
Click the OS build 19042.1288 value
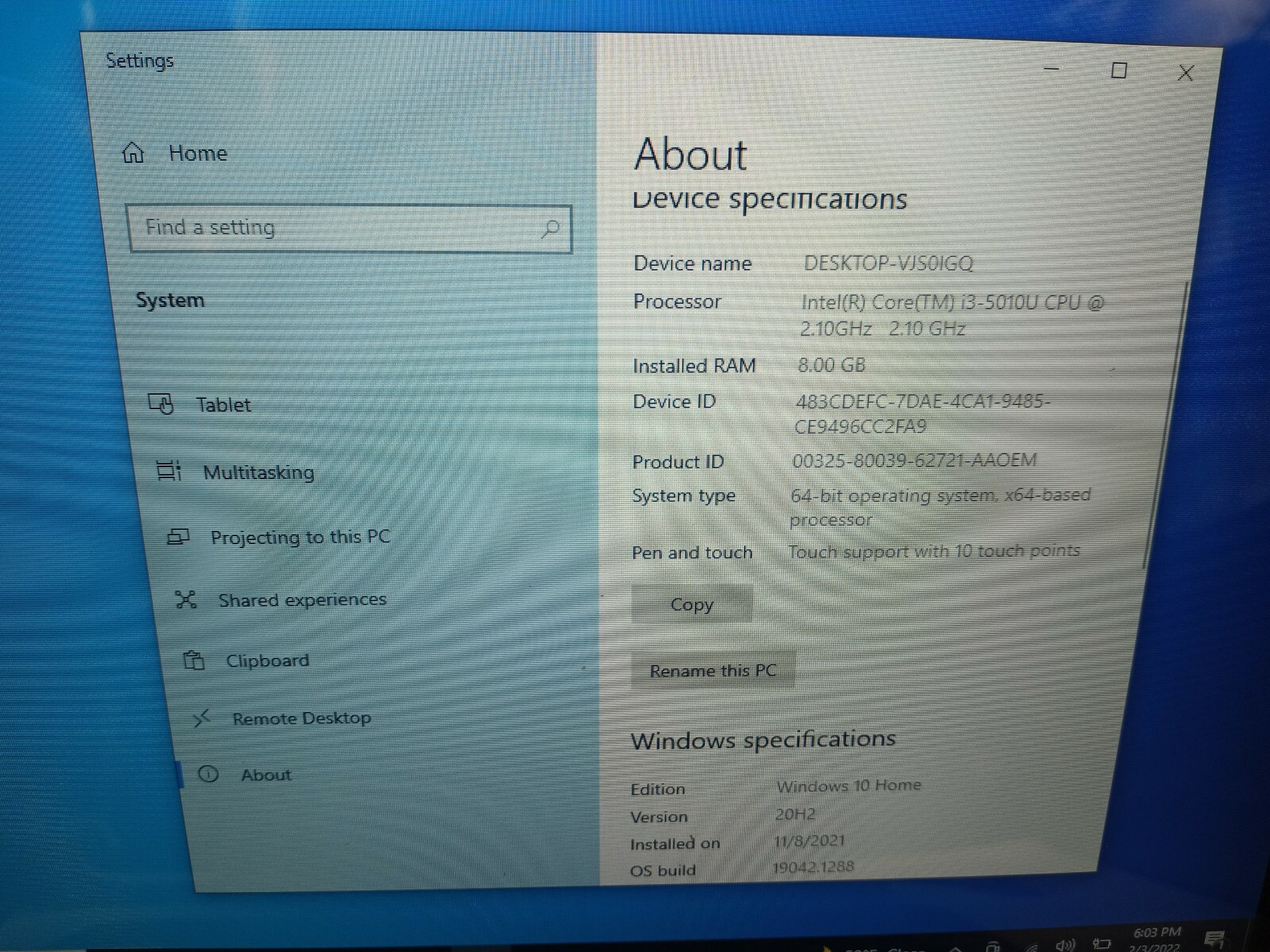click(x=813, y=866)
